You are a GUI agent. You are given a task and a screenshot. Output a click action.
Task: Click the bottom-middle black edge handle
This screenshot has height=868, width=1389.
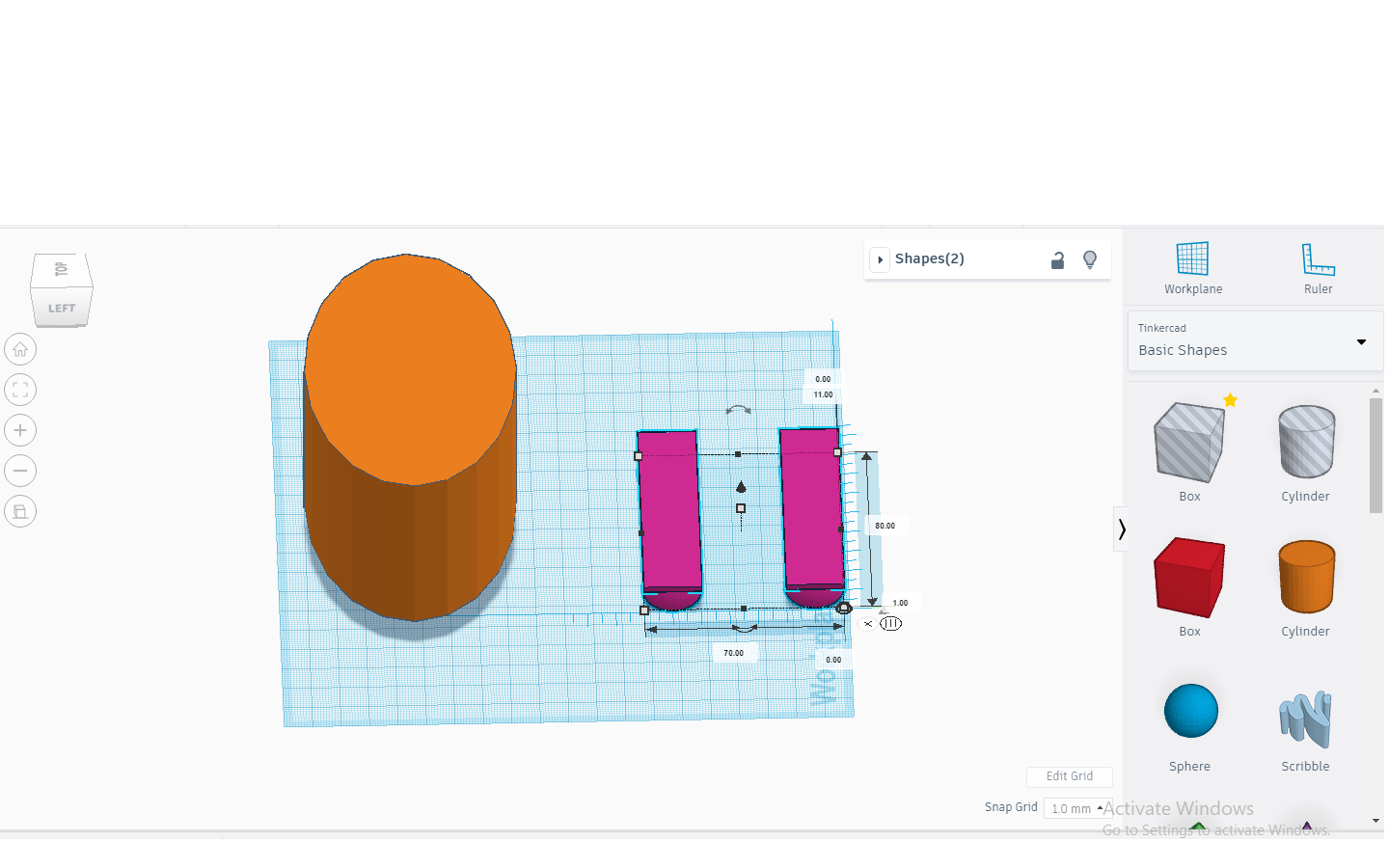click(744, 609)
